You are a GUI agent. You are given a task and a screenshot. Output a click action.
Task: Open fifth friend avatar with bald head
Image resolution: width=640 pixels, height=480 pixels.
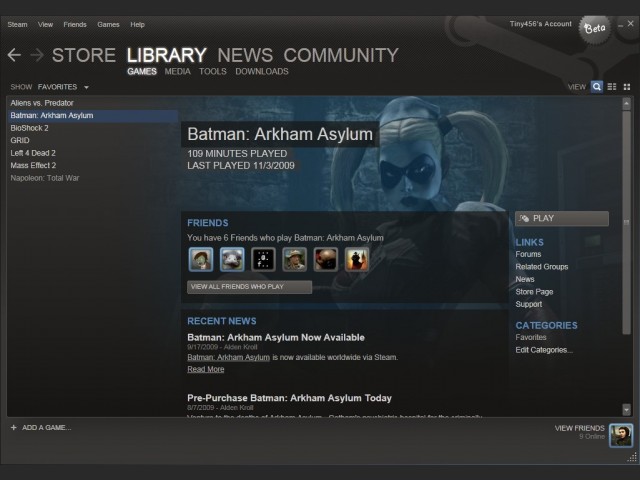326,259
